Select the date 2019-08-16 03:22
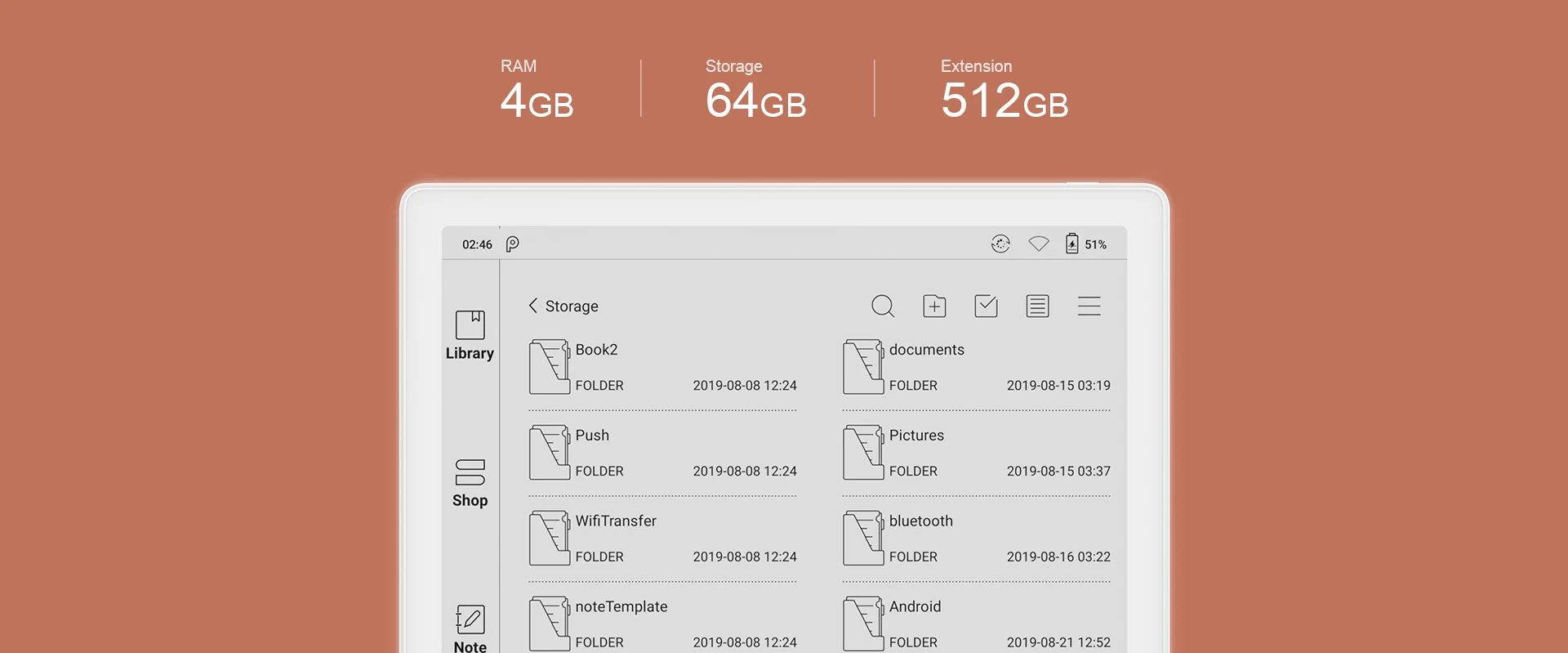Screen dimensions: 1568x653 [1058, 557]
